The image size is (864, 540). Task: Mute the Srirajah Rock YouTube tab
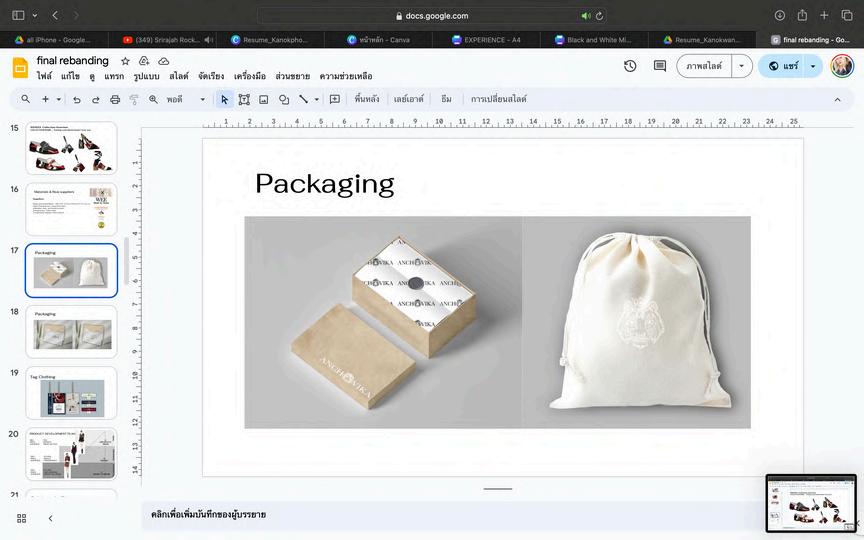pyautogui.click(x=208, y=40)
